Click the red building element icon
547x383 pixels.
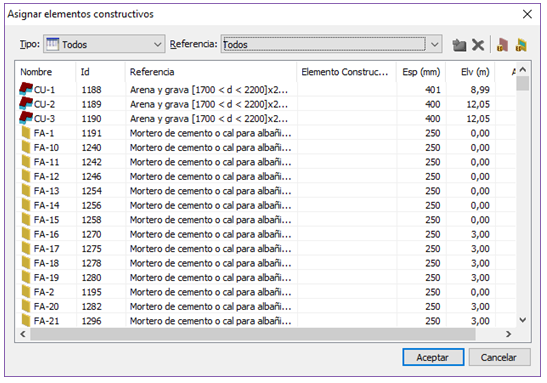click(x=502, y=45)
